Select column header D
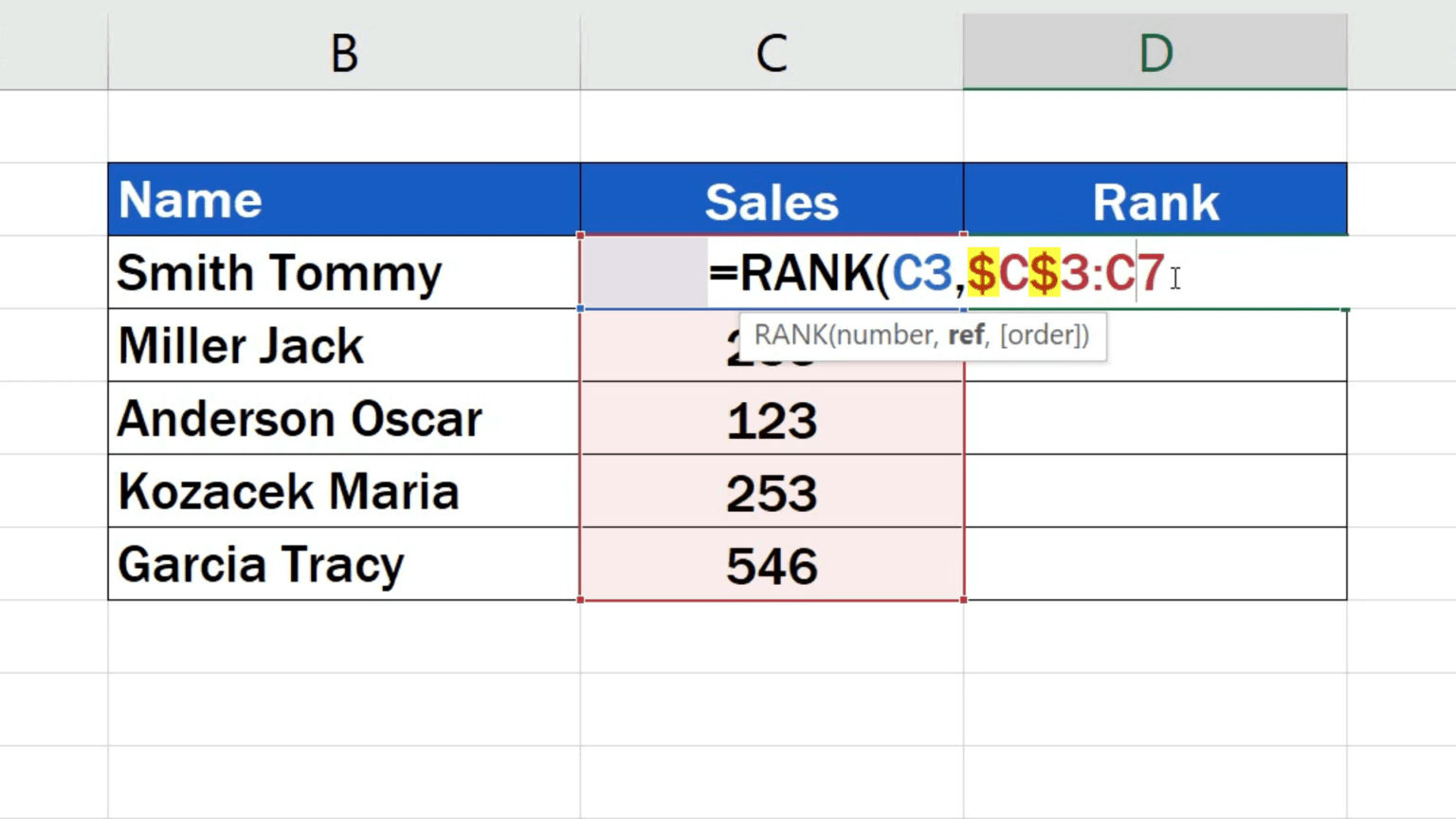1456x819 pixels. point(1155,52)
